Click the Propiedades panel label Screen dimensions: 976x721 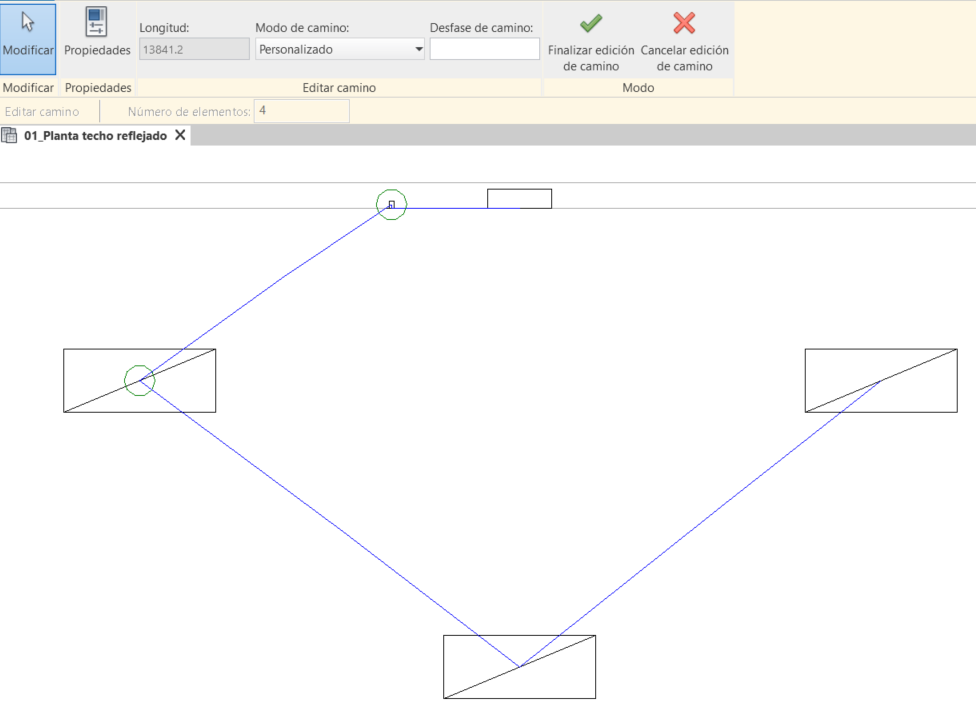coord(98,88)
